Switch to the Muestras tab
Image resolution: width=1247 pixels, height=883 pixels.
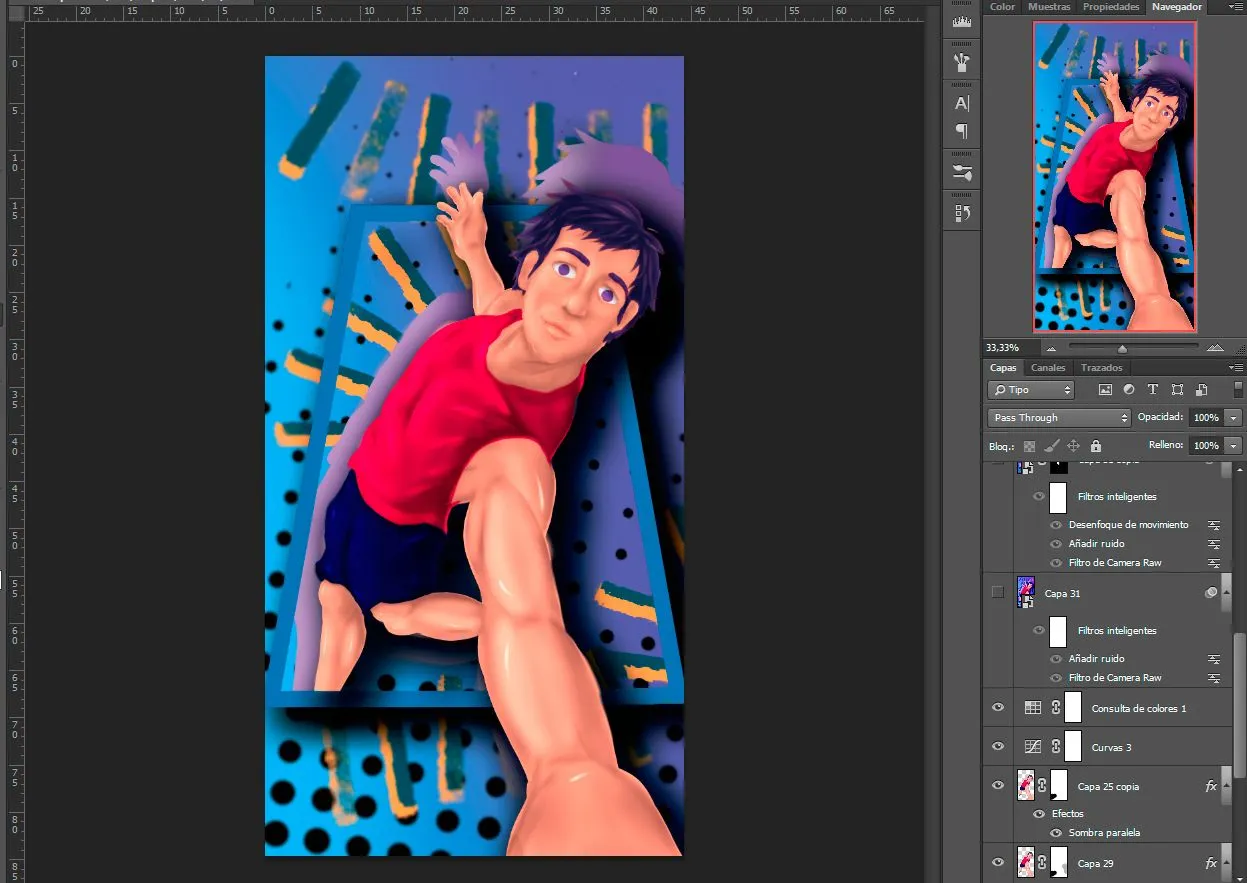coord(1049,7)
